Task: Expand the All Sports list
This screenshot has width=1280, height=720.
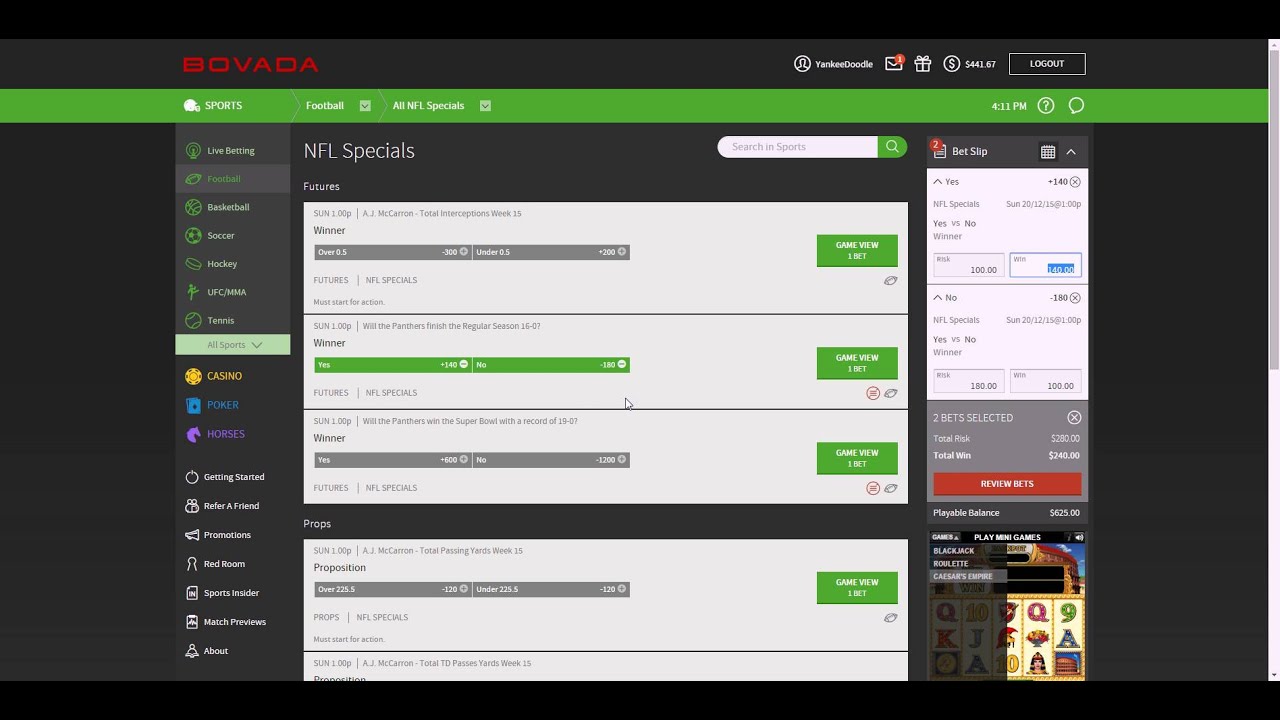Action: point(233,345)
